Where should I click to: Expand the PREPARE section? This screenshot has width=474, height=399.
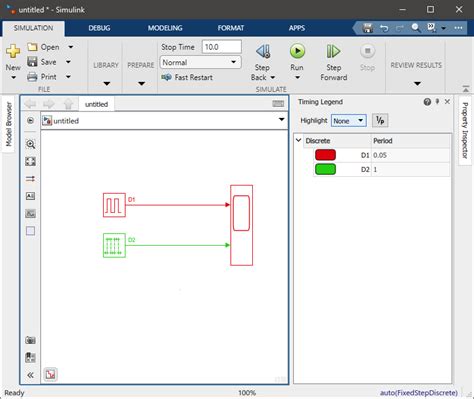(141, 83)
